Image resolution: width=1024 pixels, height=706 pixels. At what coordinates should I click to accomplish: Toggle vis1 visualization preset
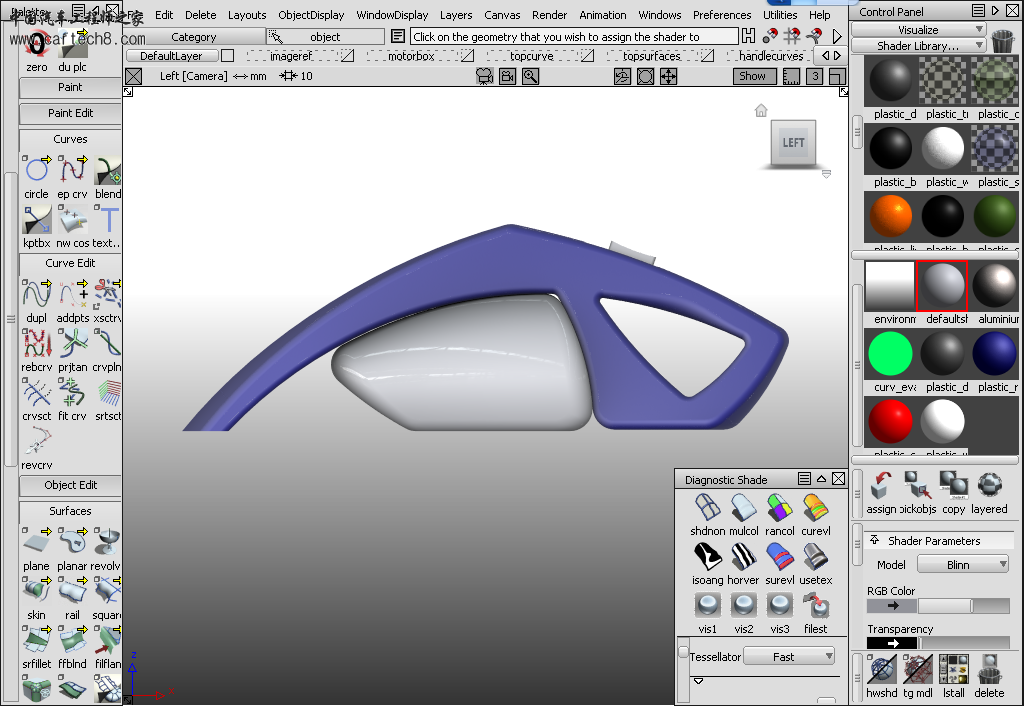click(x=707, y=605)
